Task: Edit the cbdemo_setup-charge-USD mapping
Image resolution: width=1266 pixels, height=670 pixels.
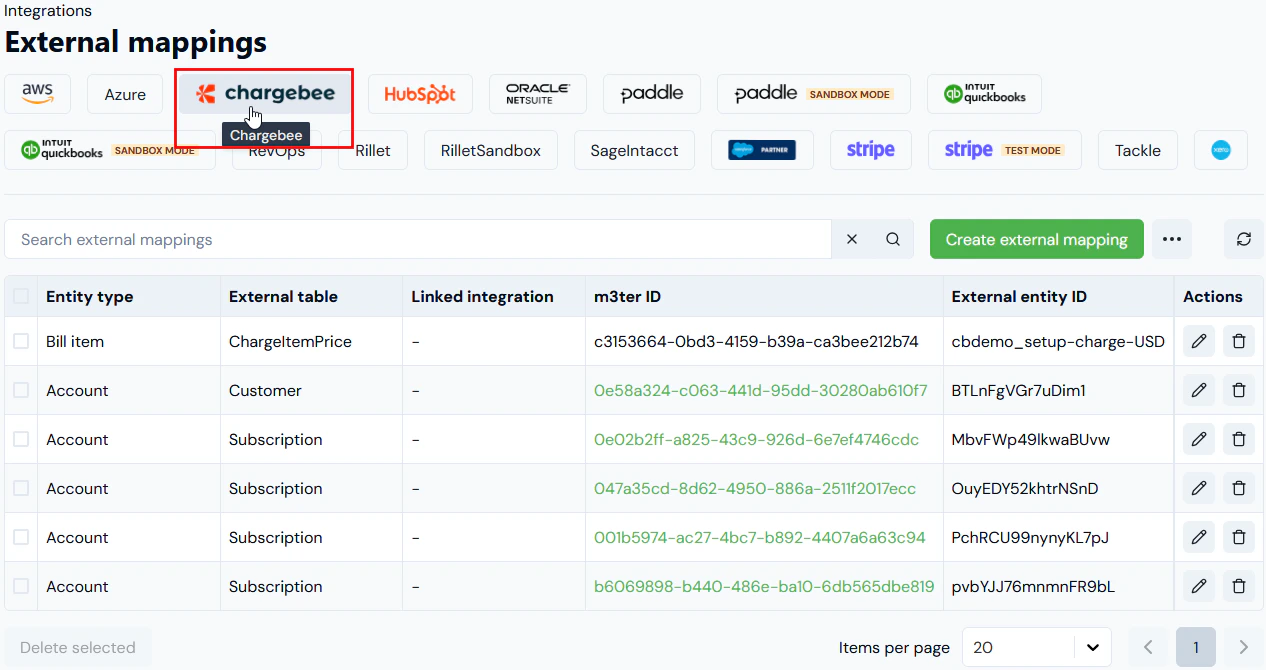Action: tap(1199, 341)
